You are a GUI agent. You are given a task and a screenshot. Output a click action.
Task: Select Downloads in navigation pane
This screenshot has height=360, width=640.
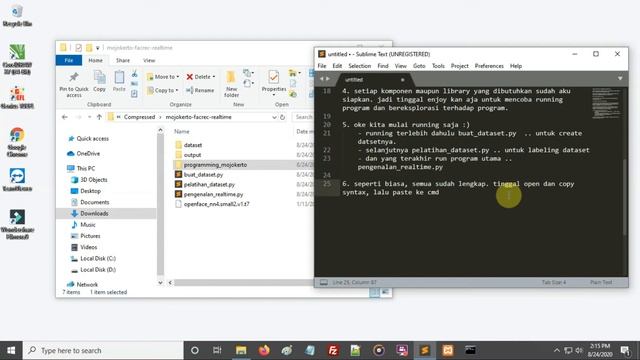(94, 213)
